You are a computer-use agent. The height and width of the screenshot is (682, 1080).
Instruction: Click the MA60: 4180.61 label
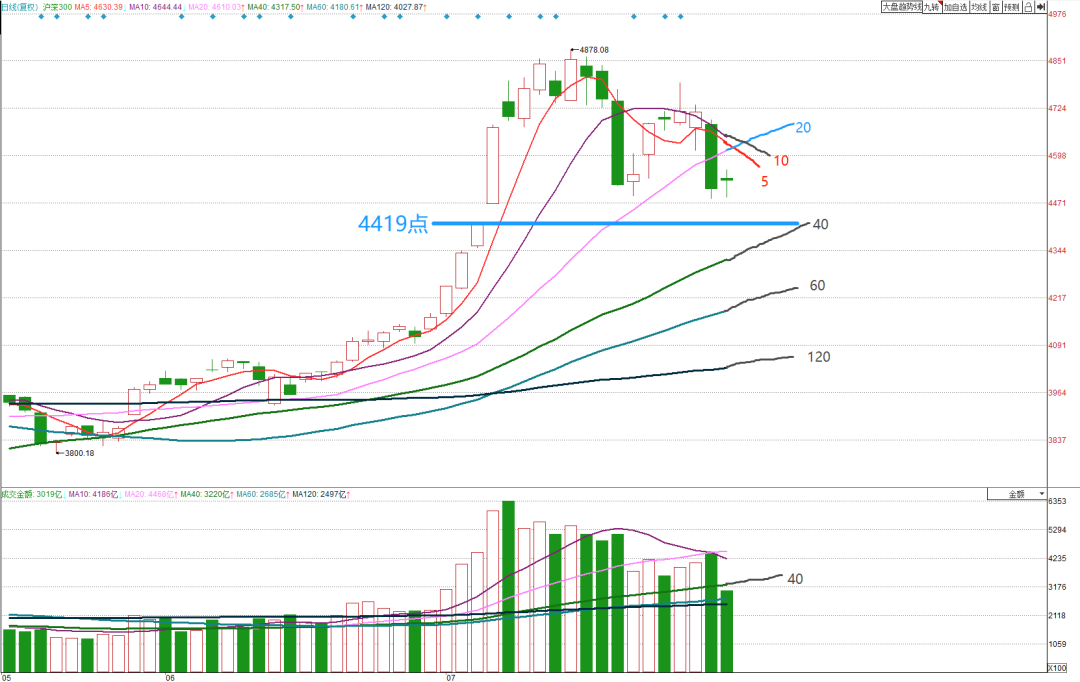pos(333,7)
